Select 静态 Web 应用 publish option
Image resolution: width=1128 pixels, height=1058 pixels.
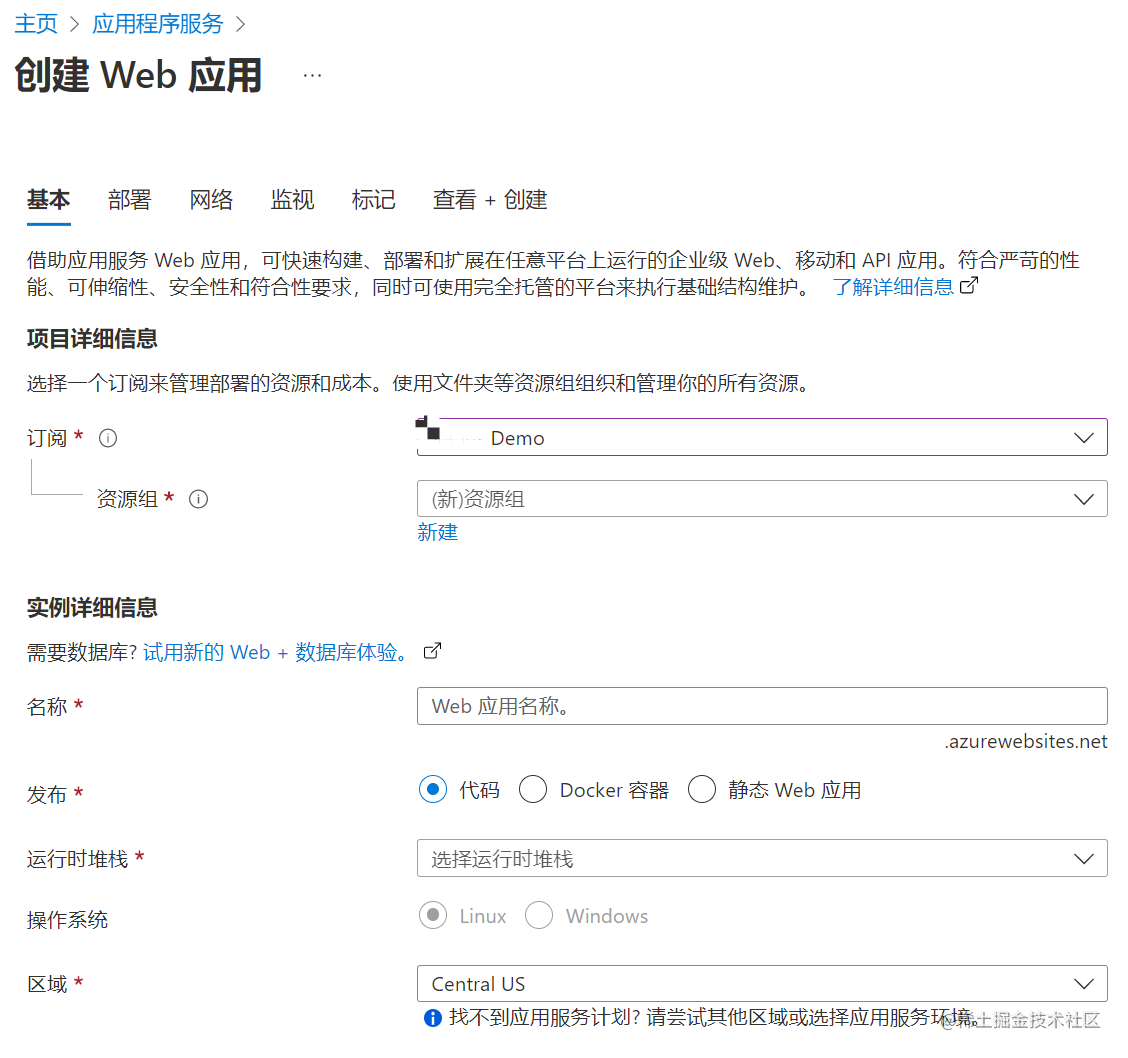[702, 790]
